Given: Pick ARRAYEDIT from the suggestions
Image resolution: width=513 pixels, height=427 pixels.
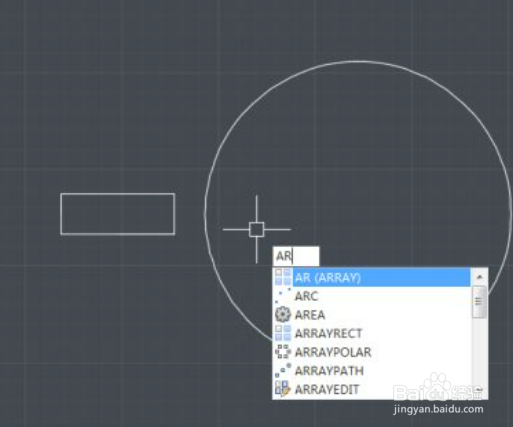Looking at the screenshot, I should click(372, 389).
